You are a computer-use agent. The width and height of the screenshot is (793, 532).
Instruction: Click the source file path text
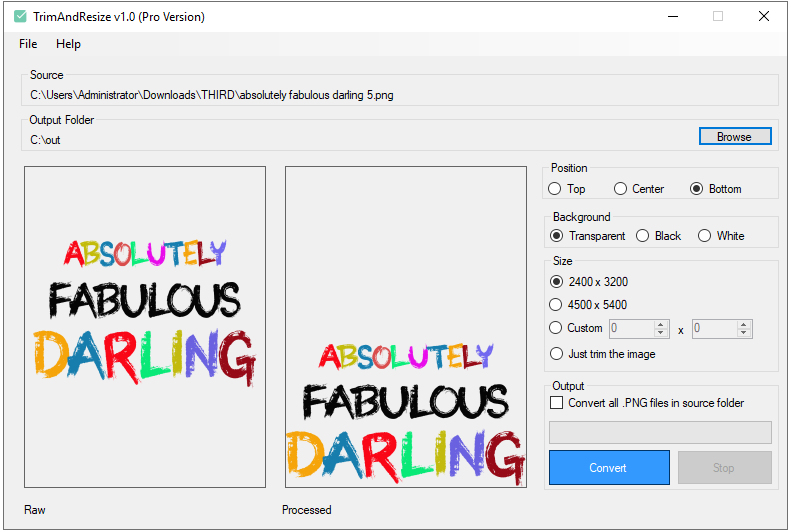point(211,95)
